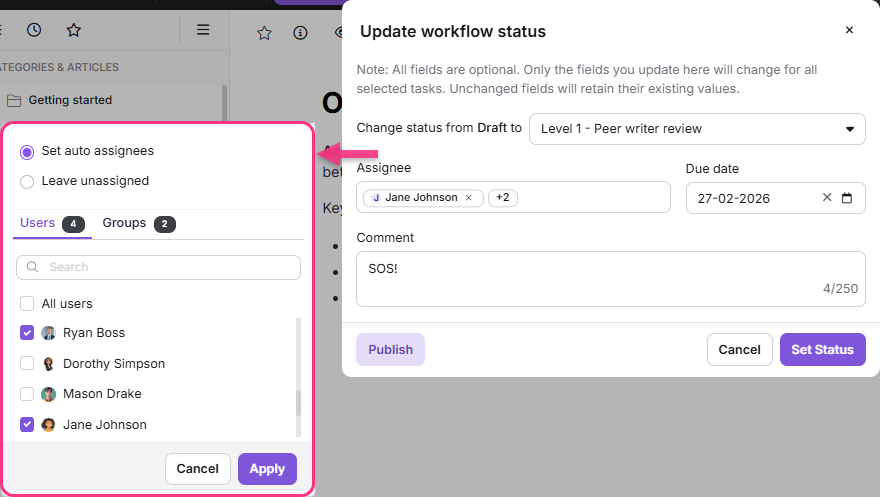This screenshot has width=880, height=497.
Task: Click Jane Johnson avatar in user list
Action: pyautogui.click(x=49, y=425)
